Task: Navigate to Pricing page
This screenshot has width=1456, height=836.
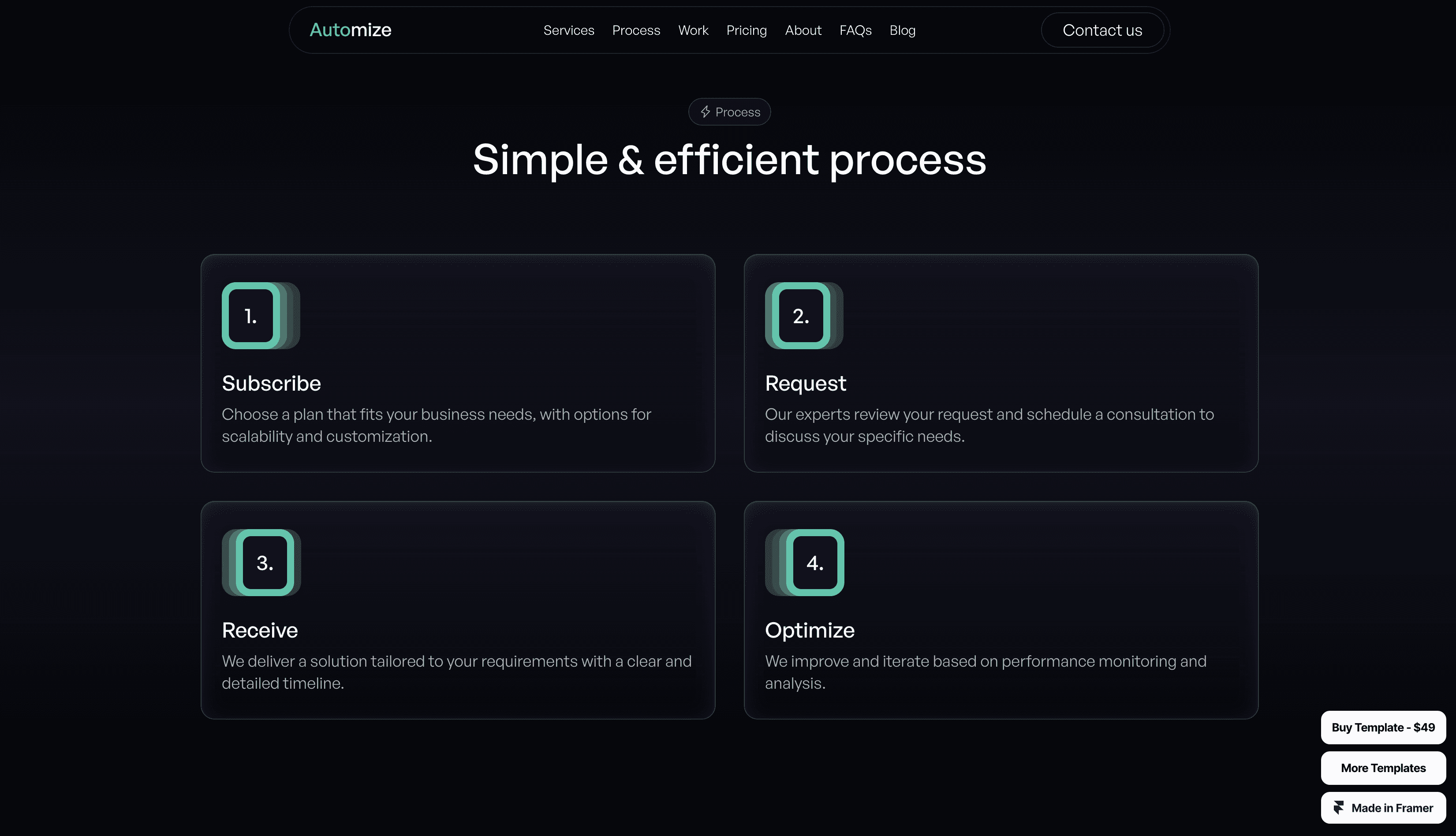Action: point(747,30)
